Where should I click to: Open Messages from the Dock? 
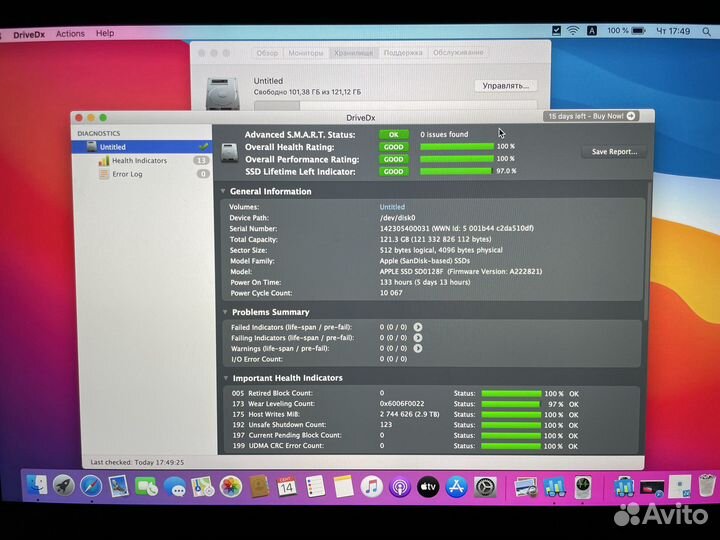pos(175,487)
